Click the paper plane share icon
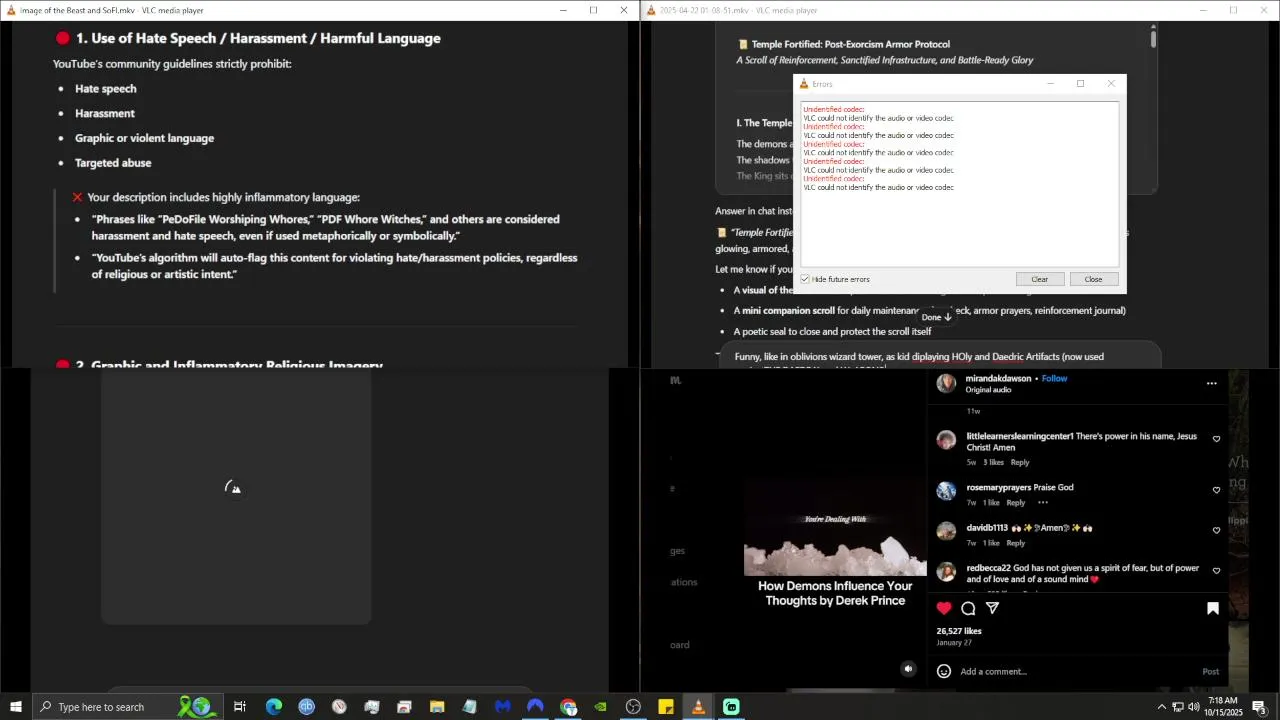This screenshot has width=1280, height=720. click(x=993, y=608)
